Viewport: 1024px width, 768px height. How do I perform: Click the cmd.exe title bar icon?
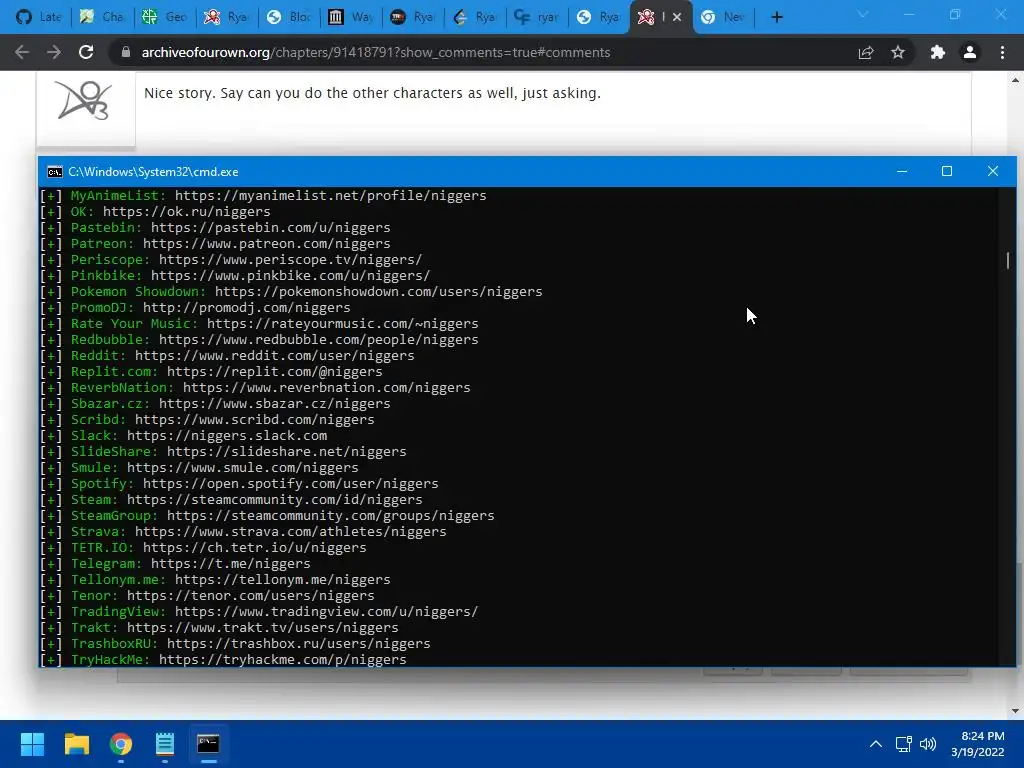point(55,172)
